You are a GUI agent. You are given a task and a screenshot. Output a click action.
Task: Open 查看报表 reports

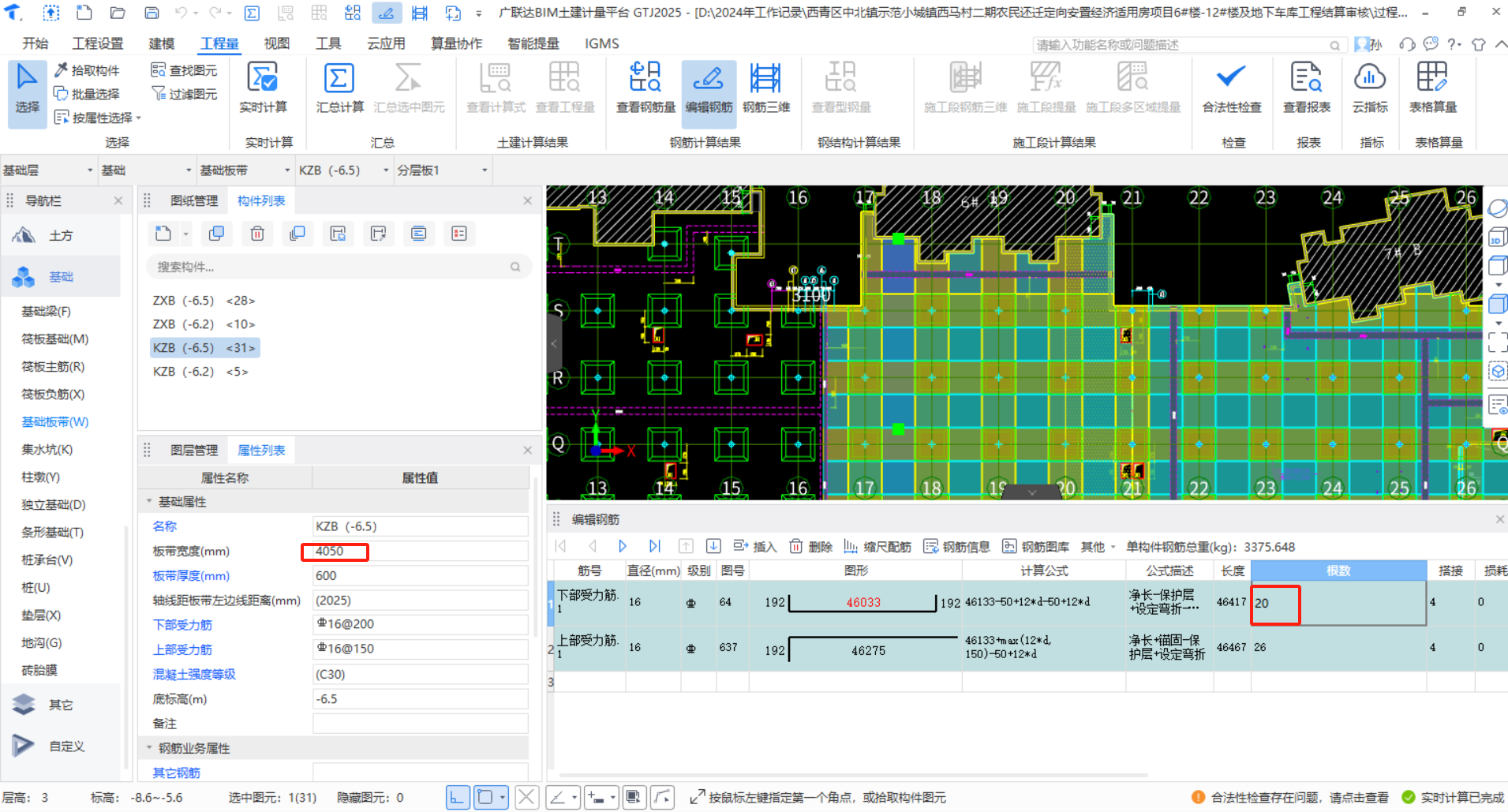click(1306, 87)
